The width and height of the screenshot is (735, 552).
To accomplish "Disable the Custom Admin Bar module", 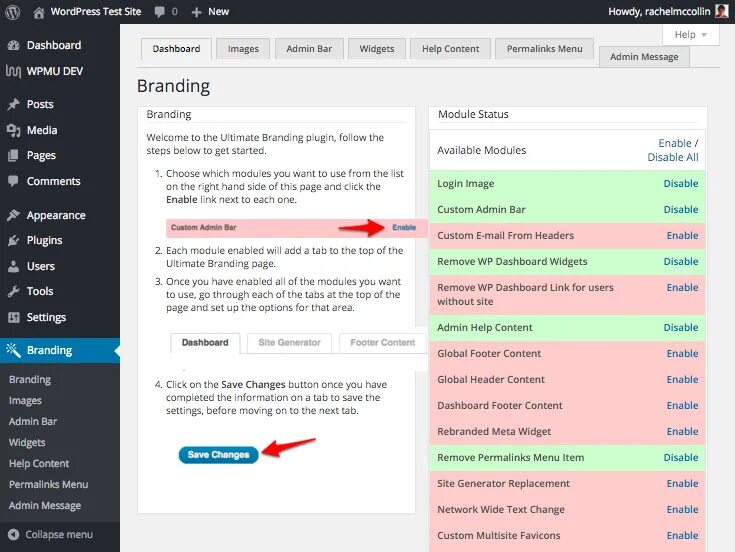I will point(681,209).
